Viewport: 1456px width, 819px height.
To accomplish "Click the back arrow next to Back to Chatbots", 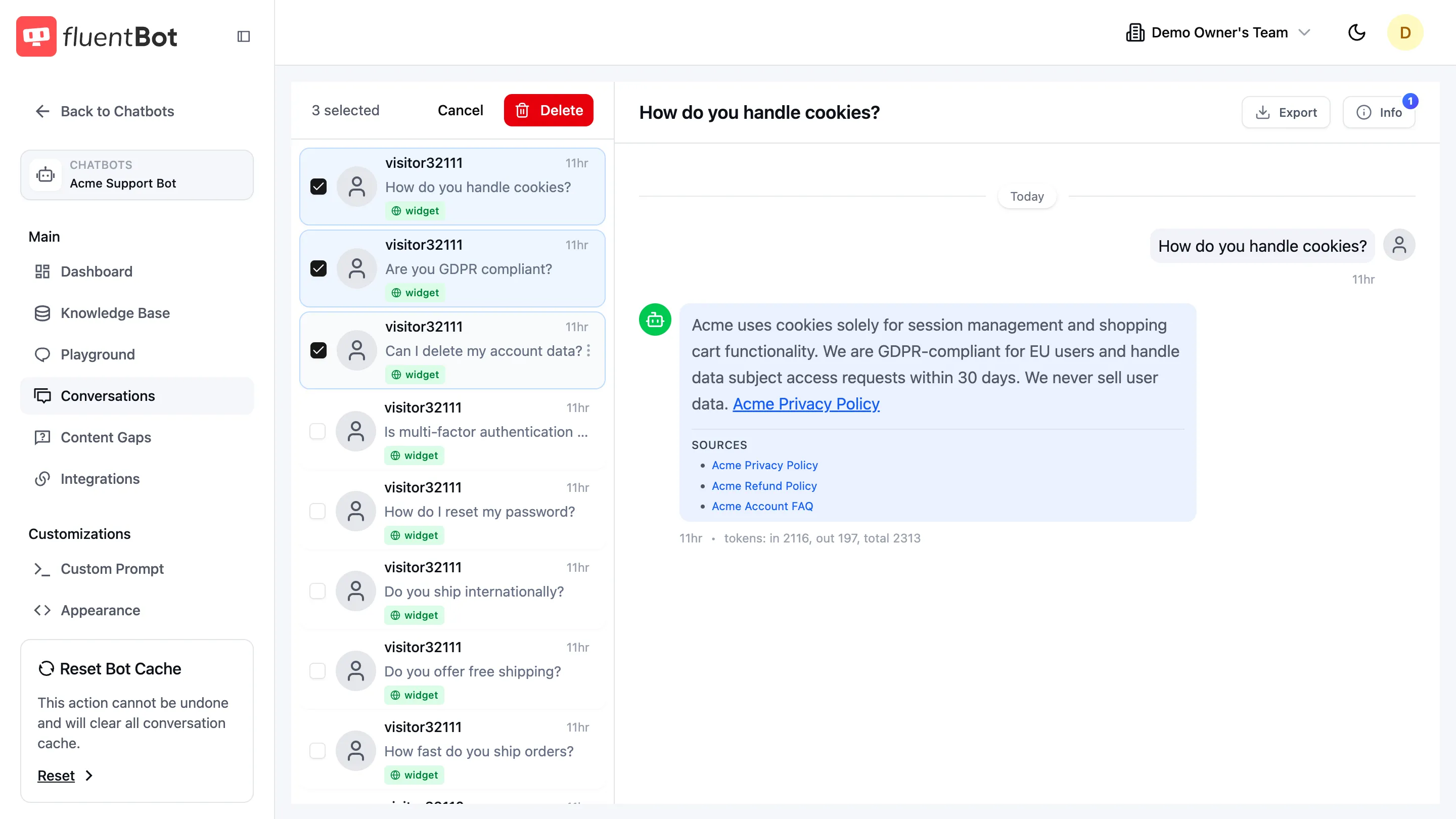I will (42, 111).
